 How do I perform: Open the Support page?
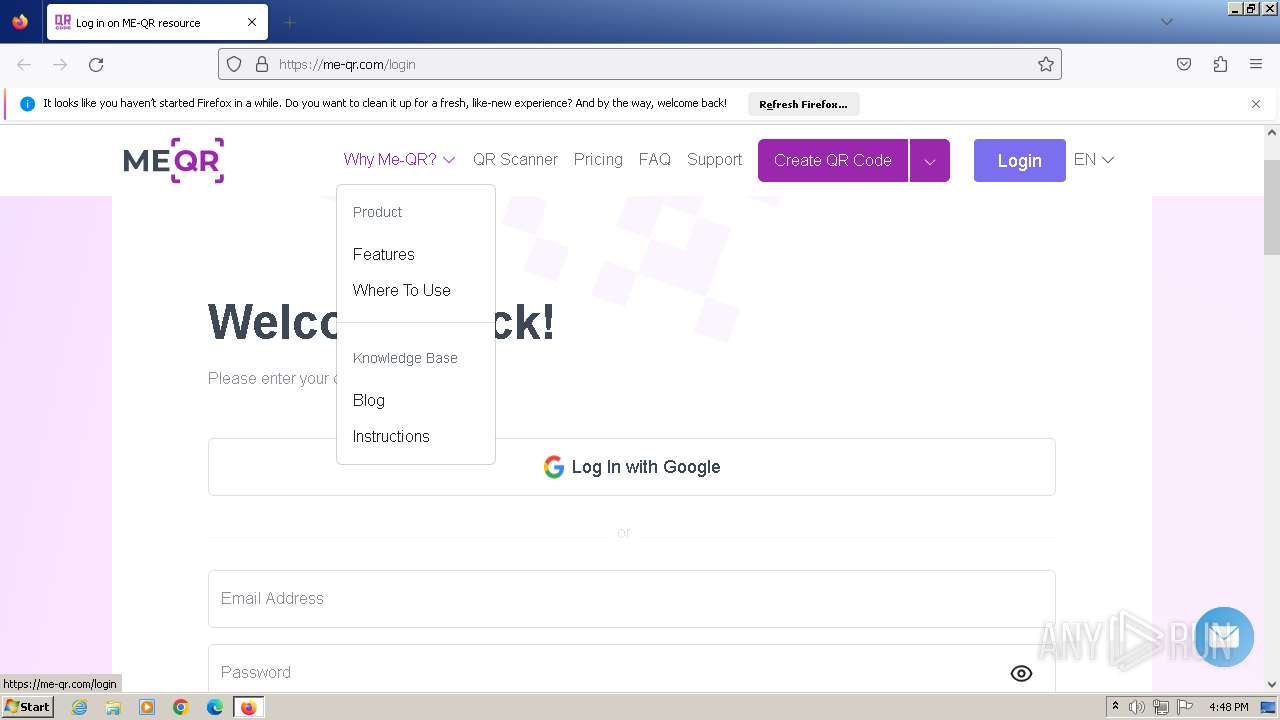click(714, 159)
